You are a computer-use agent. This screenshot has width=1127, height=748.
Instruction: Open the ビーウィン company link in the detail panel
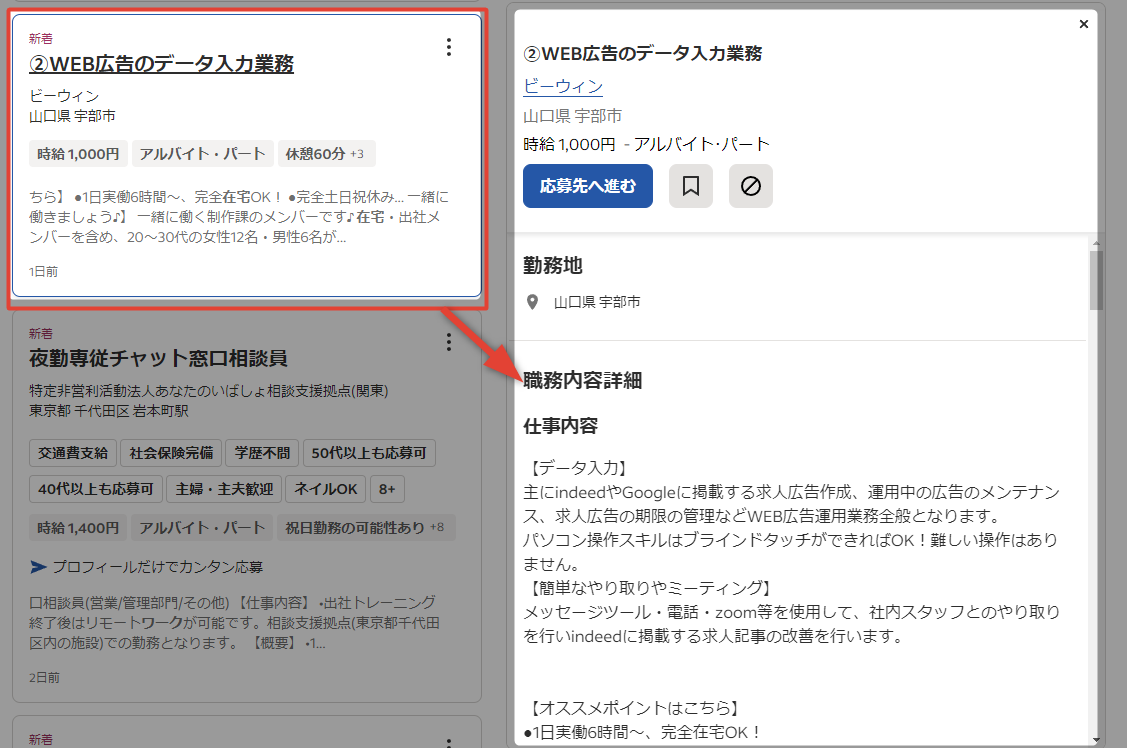click(563, 87)
